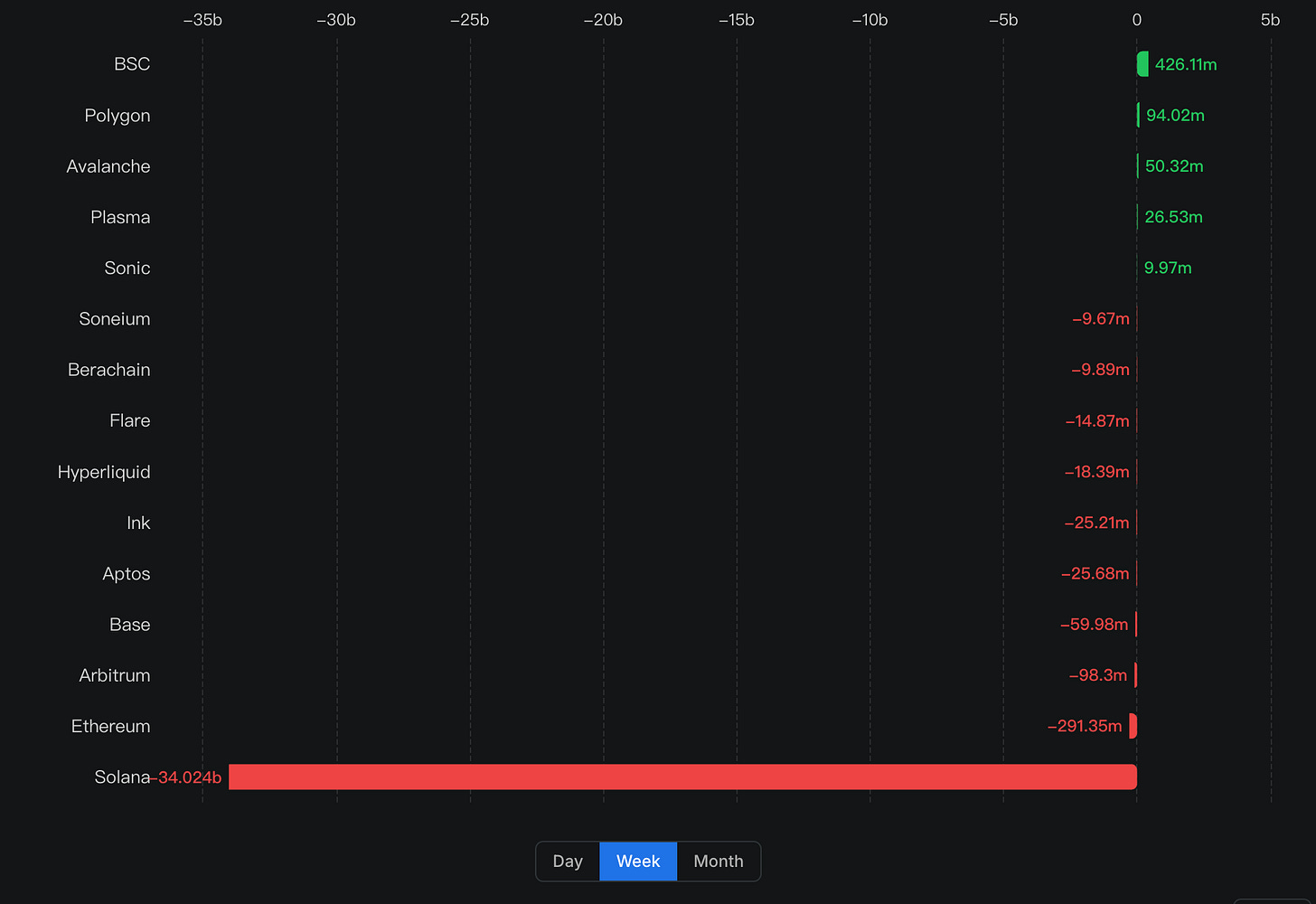Click the Ethereum chain label
The image size is (1316, 904).
111,726
